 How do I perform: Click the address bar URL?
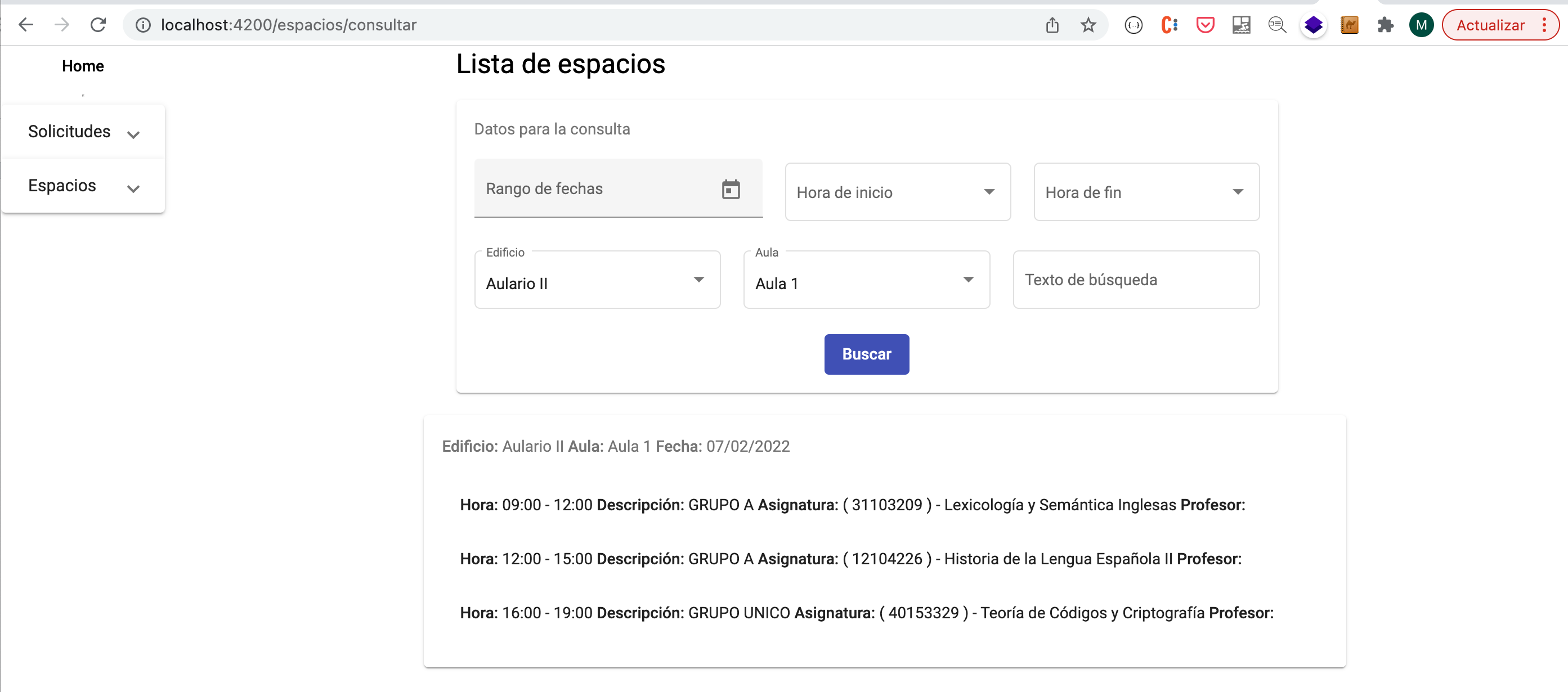coord(289,25)
